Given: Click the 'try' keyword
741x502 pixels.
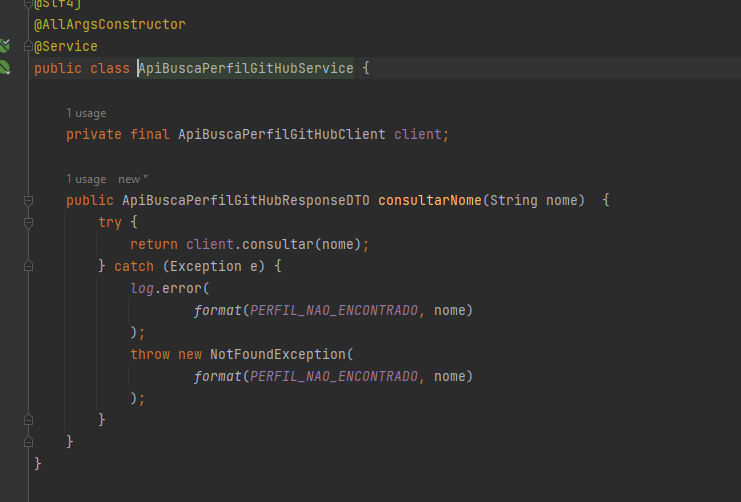Looking at the screenshot, I should (x=110, y=222).
